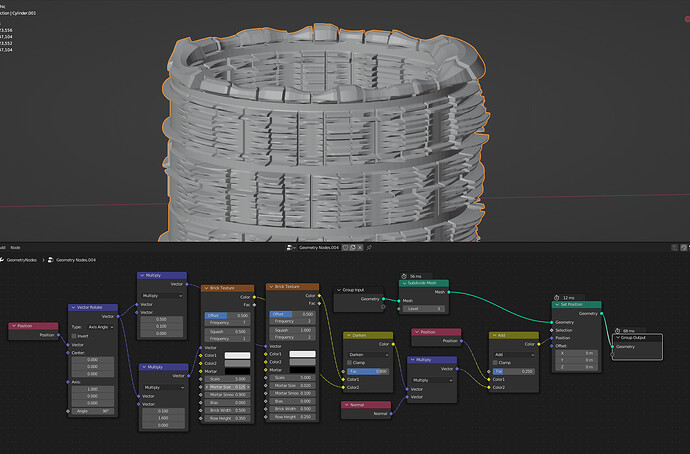Click the Selection input socket on Set Position

pos(552,330)
